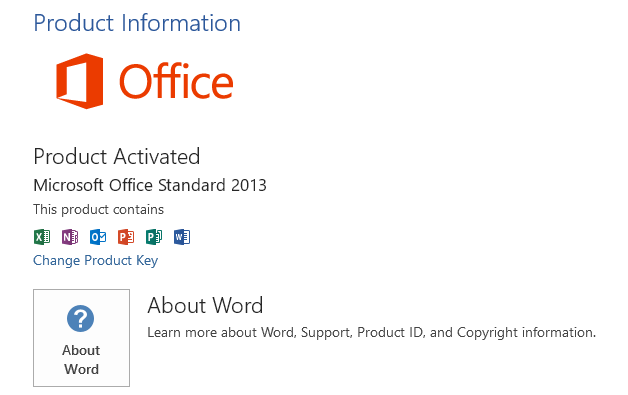Click the Product Activated status text
Viewport: 628px width, 395px height.
117,156
